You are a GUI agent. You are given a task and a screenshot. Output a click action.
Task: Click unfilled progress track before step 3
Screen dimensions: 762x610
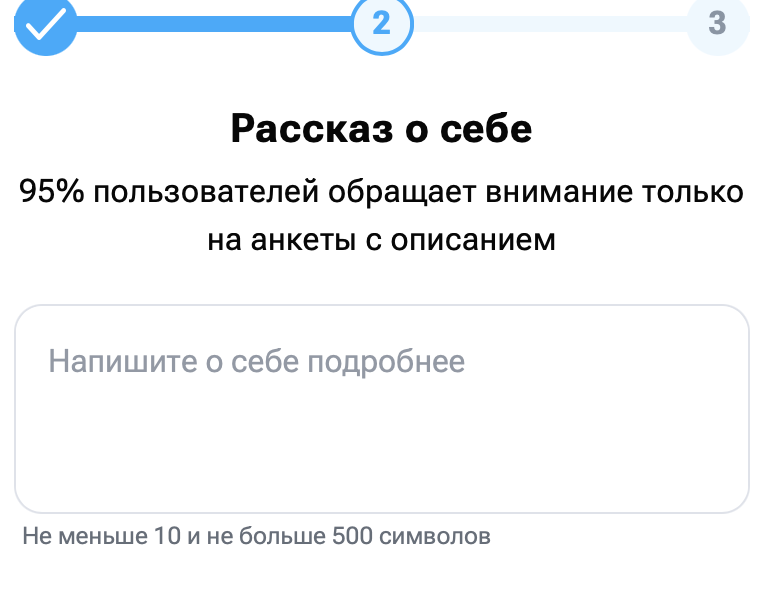549,23
